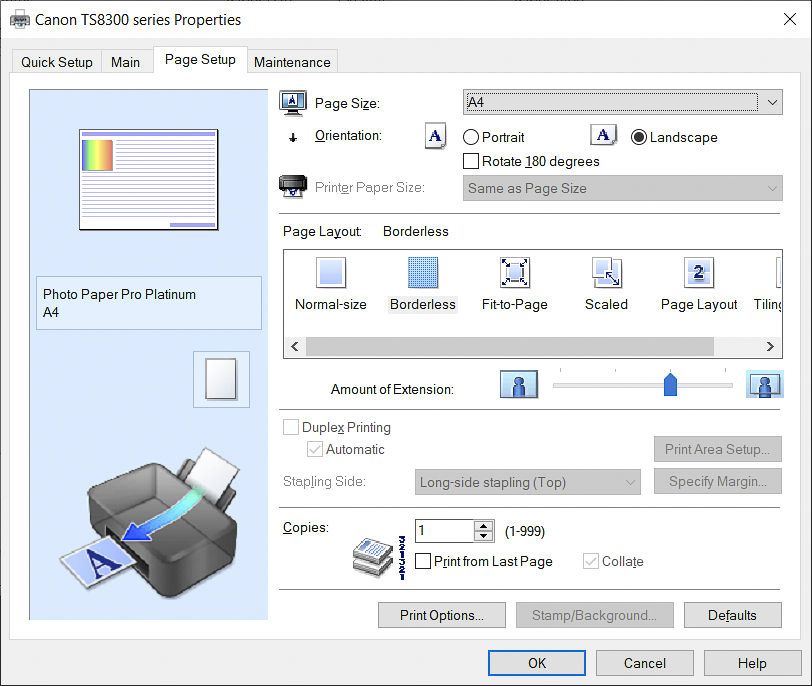Decrease the number of copies
The height and width of the screenshot is (686, 812).
[484, 535]
